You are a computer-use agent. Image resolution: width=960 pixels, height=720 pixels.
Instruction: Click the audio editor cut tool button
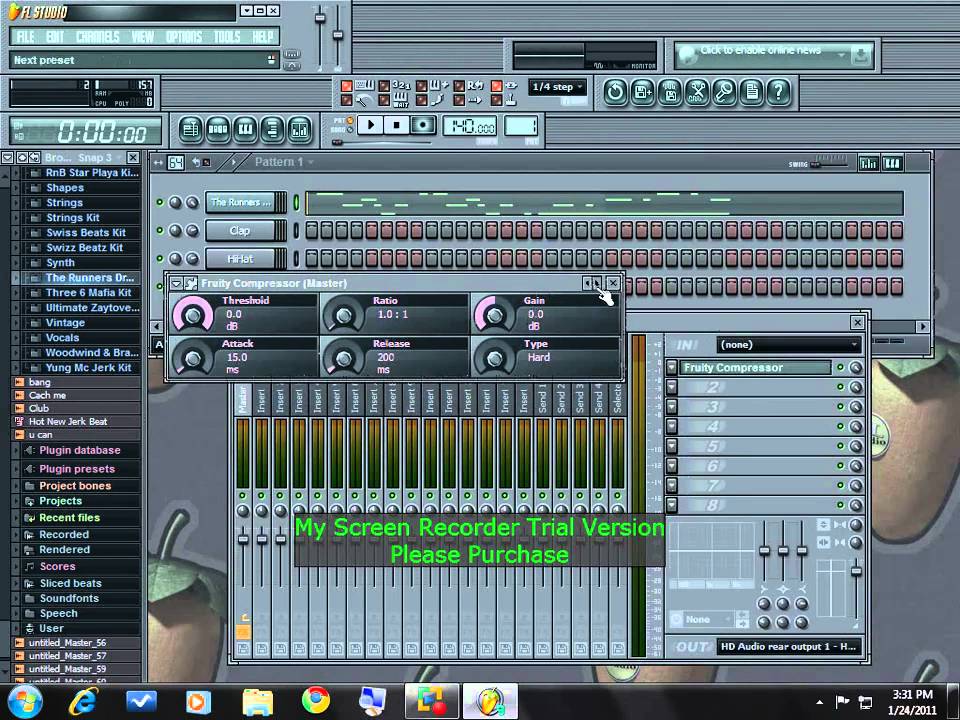tap(697, 92)
